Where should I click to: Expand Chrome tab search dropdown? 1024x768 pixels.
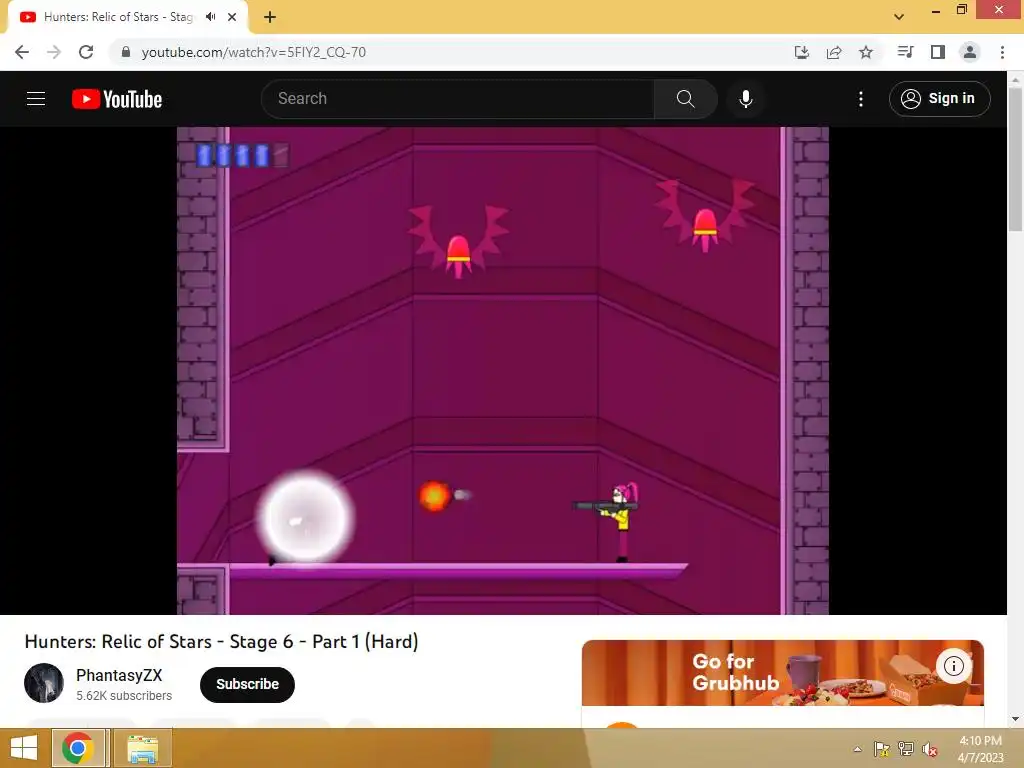(x=899, y=17)
